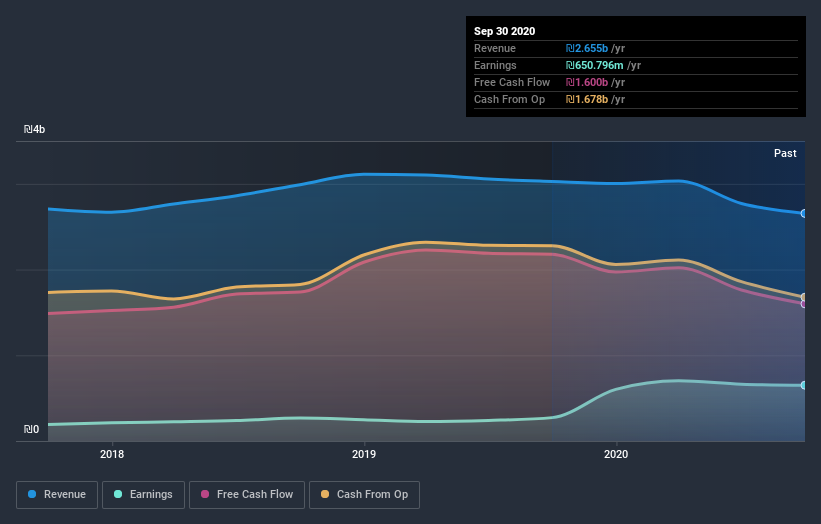Select the Cash From Op endpoint marker
Screen dimensions: 821x524
click(804, 297)
